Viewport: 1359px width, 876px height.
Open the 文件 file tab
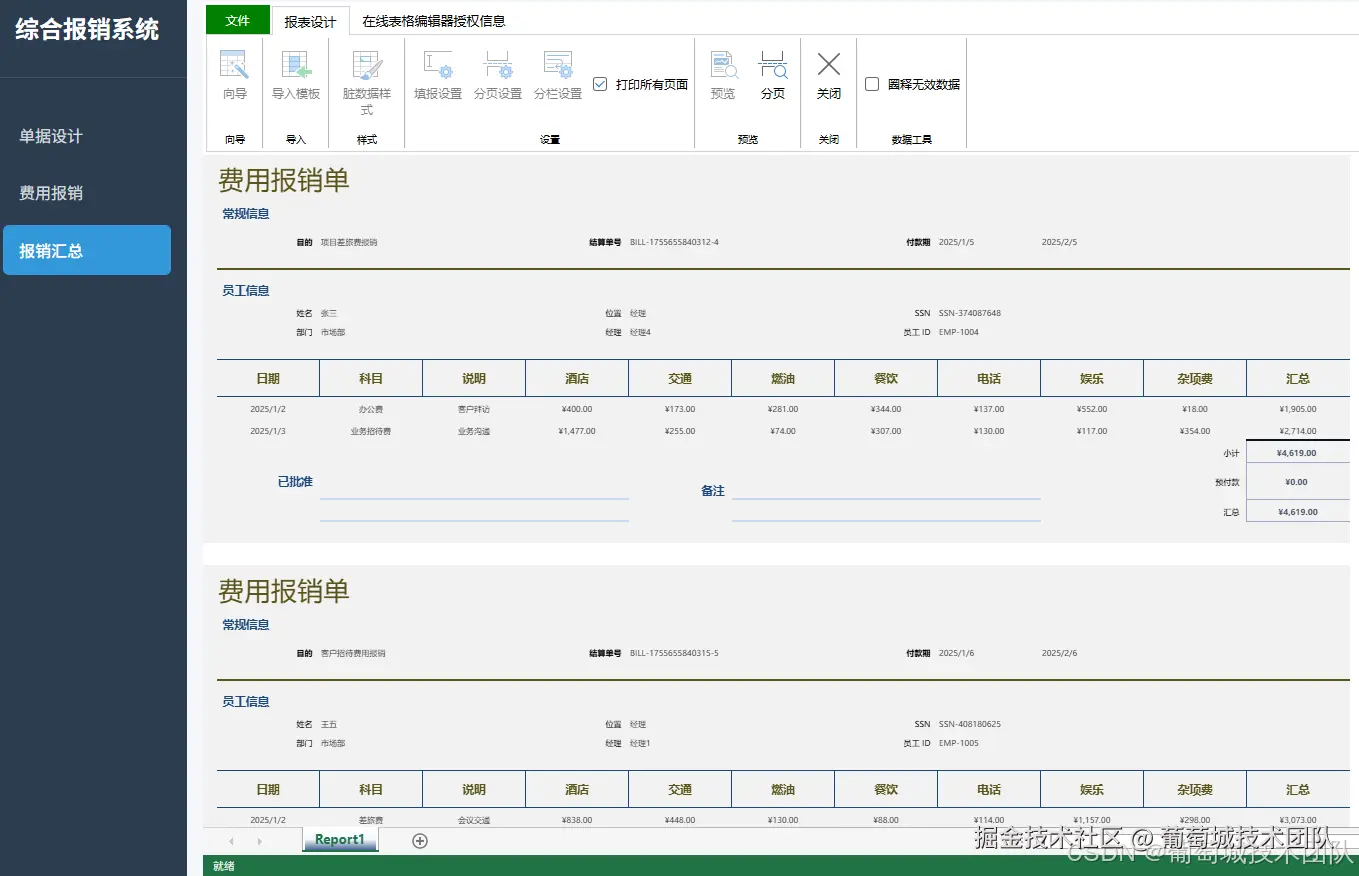(238, 20)
